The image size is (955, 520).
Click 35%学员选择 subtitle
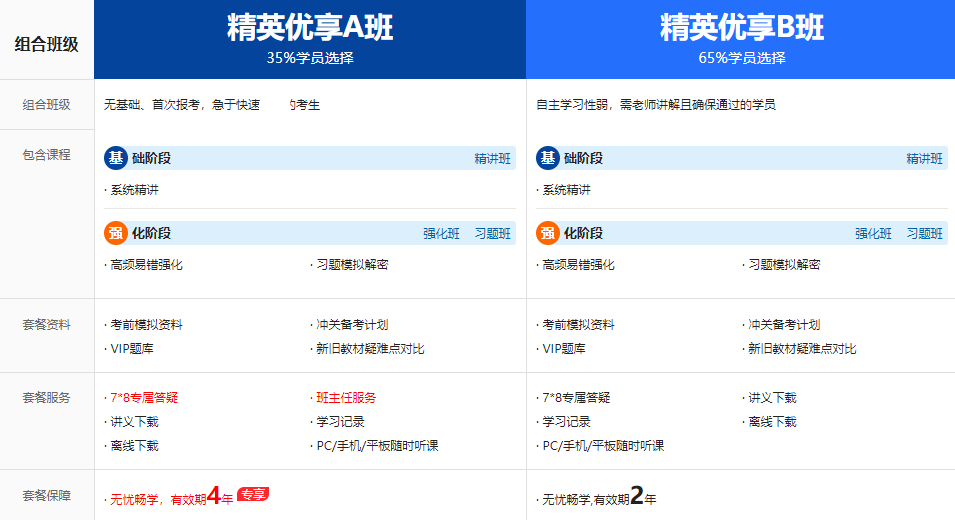(x=310, y=58)
